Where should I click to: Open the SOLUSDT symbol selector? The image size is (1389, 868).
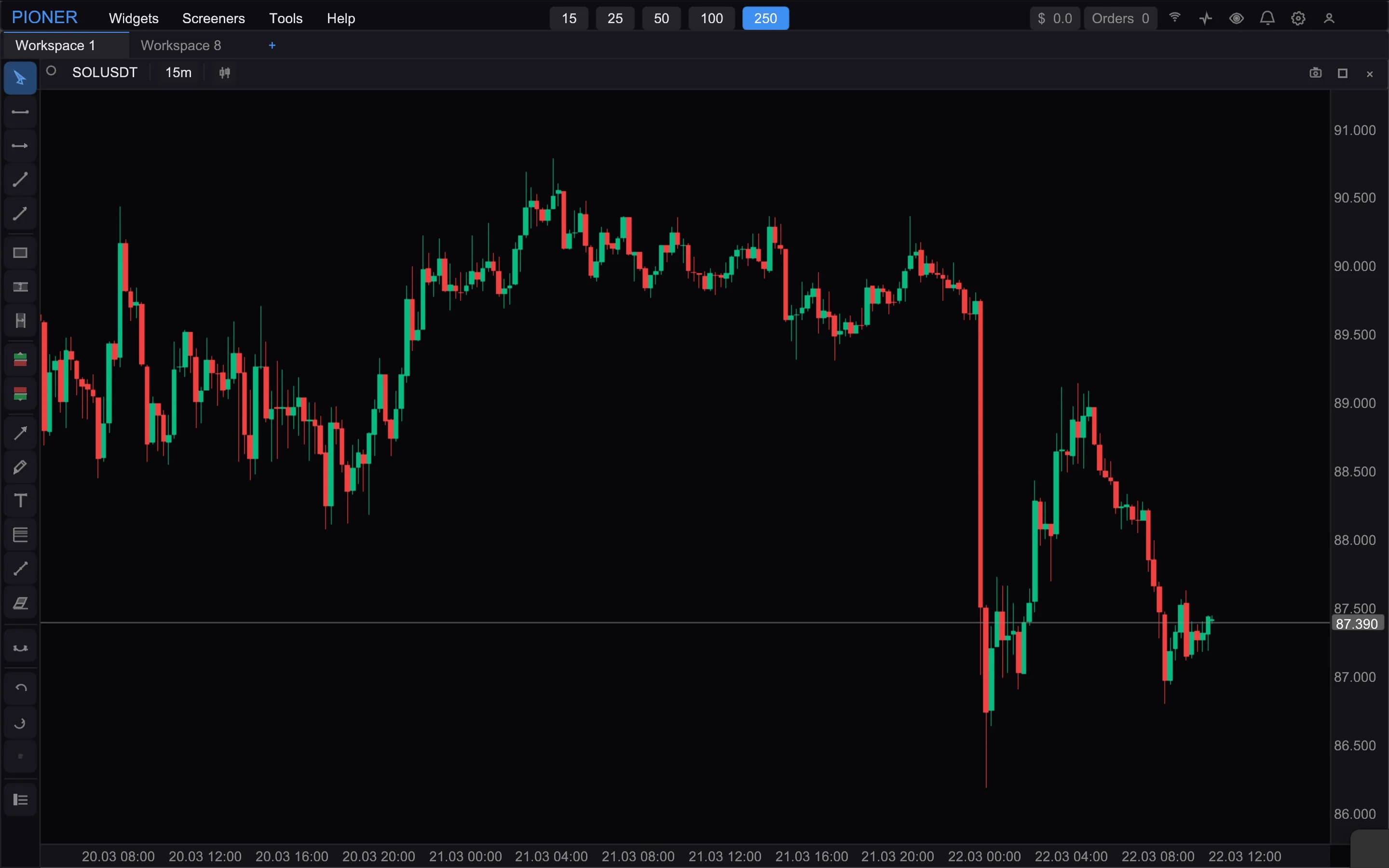pyautogui.click(x=105, y=72)
